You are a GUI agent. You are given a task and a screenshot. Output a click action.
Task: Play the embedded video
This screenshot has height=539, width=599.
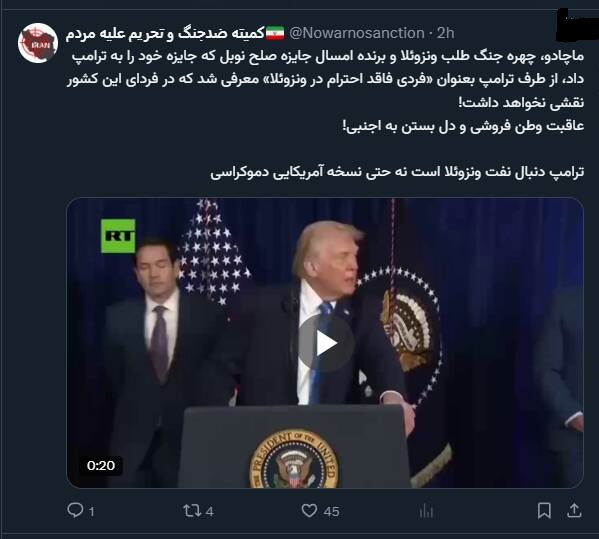pyautogui.click(x=325, y=343)
